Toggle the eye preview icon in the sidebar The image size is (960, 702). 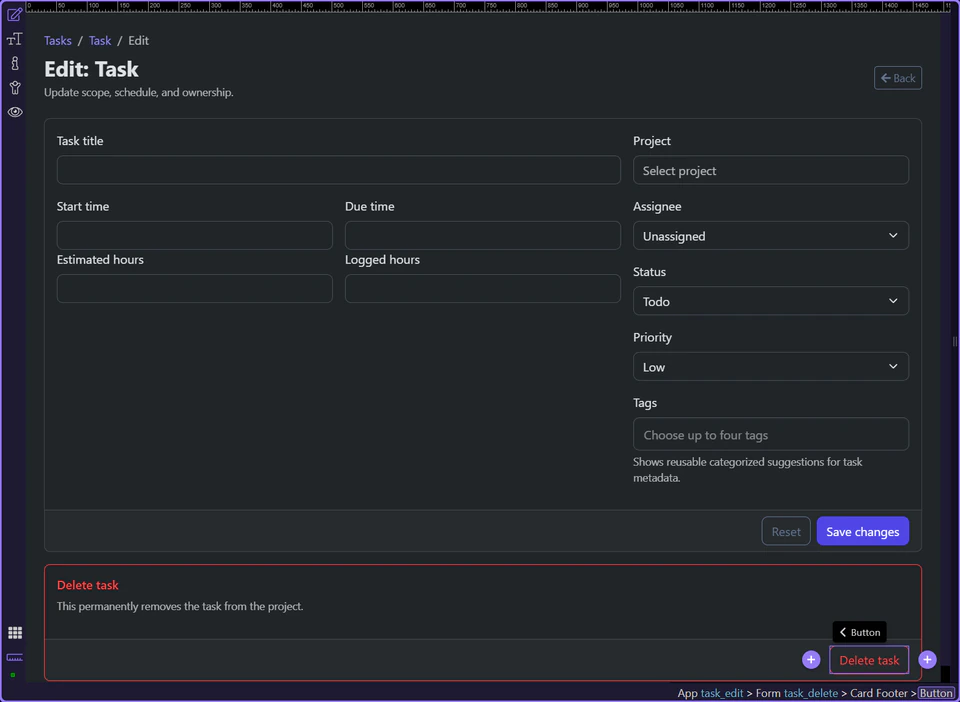tap(14, 112)
